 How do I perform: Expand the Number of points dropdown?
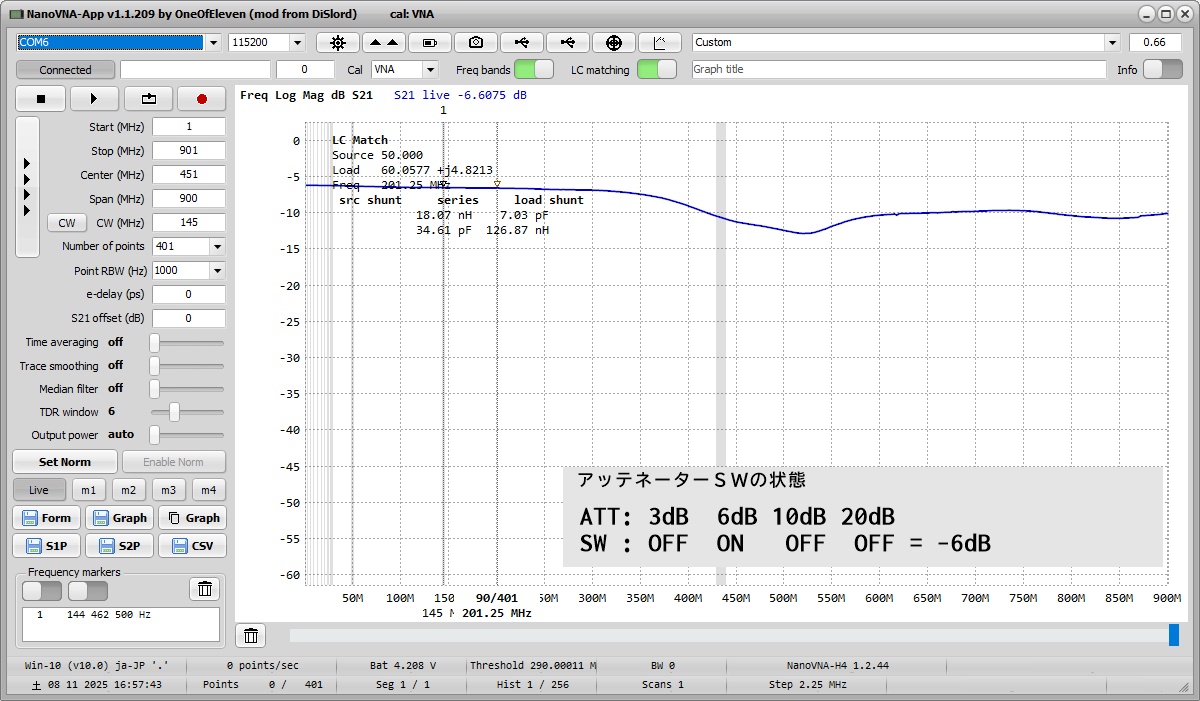click(x=217, y=247)
